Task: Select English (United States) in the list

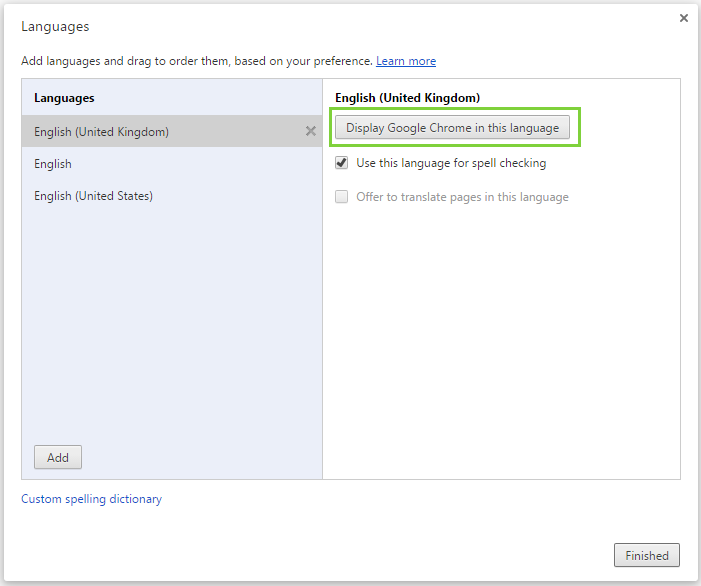Action: coord(93,196)
